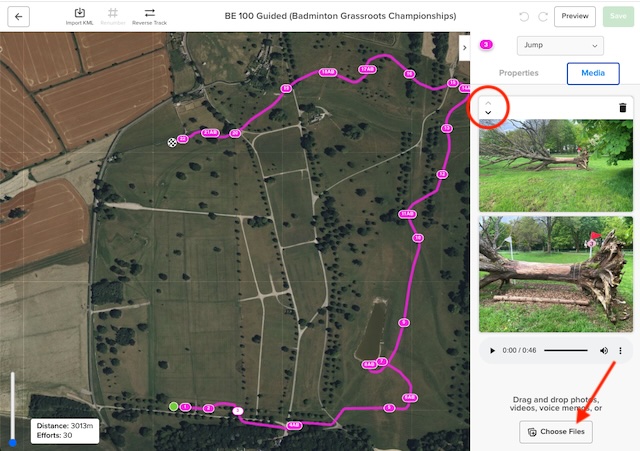This screenshot has width=640, height=451.
Task: Delete the media item with trash icon
Action: 622,107
